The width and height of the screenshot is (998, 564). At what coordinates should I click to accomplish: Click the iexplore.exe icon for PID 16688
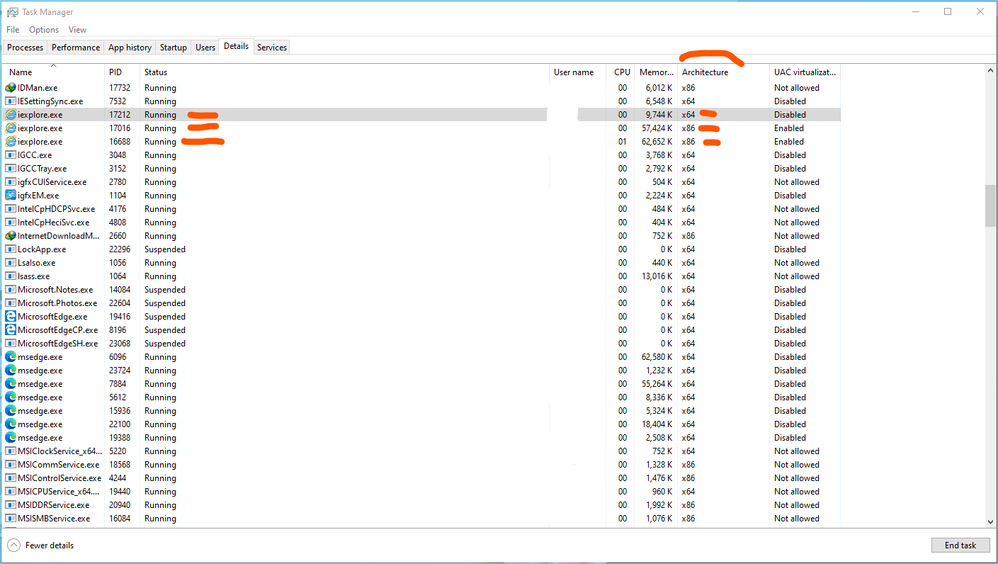point(10,141)
